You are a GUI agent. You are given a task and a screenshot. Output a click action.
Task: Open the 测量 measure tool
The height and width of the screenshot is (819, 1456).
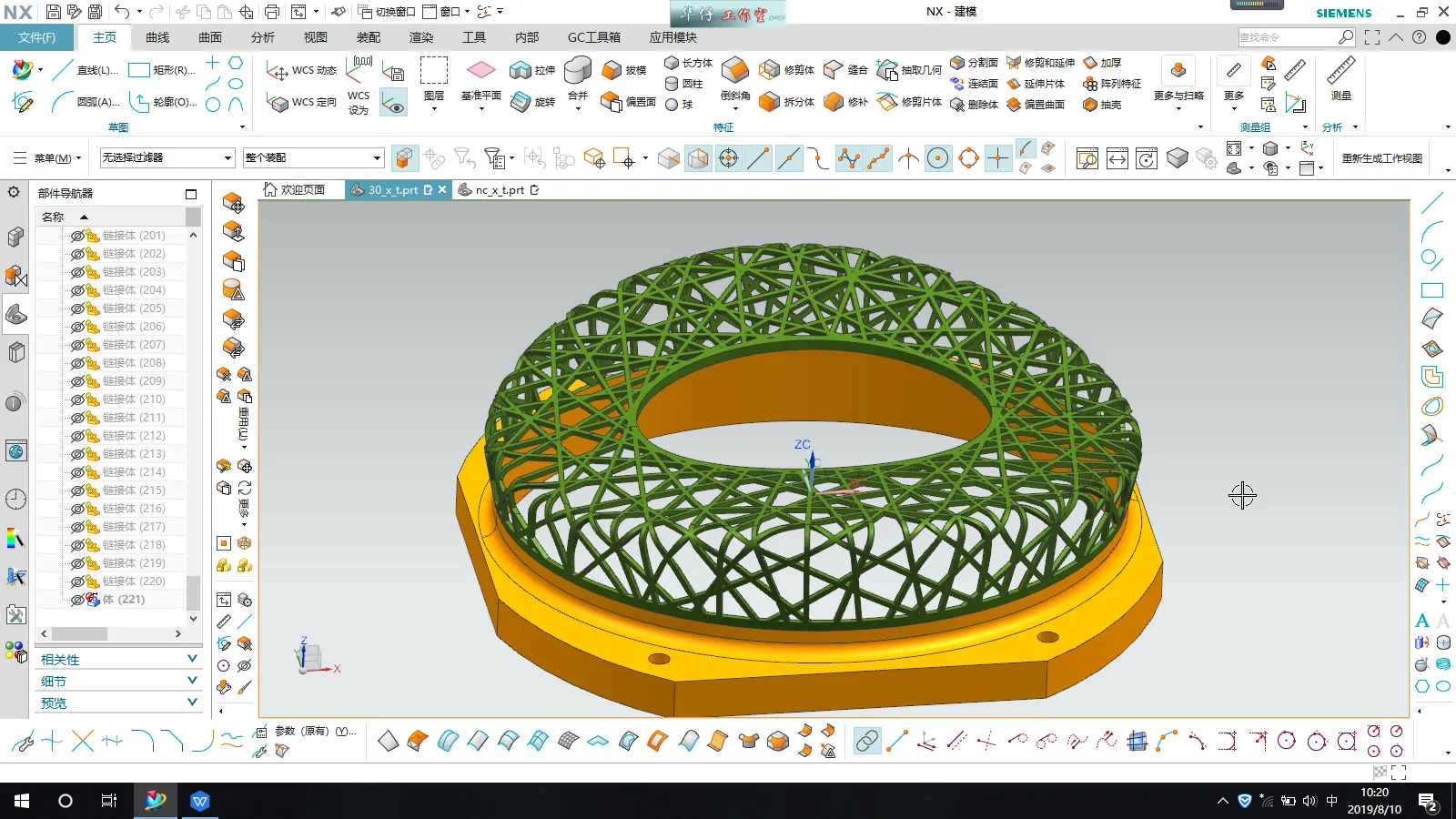pyautogui.click(x=1340, y=72)
